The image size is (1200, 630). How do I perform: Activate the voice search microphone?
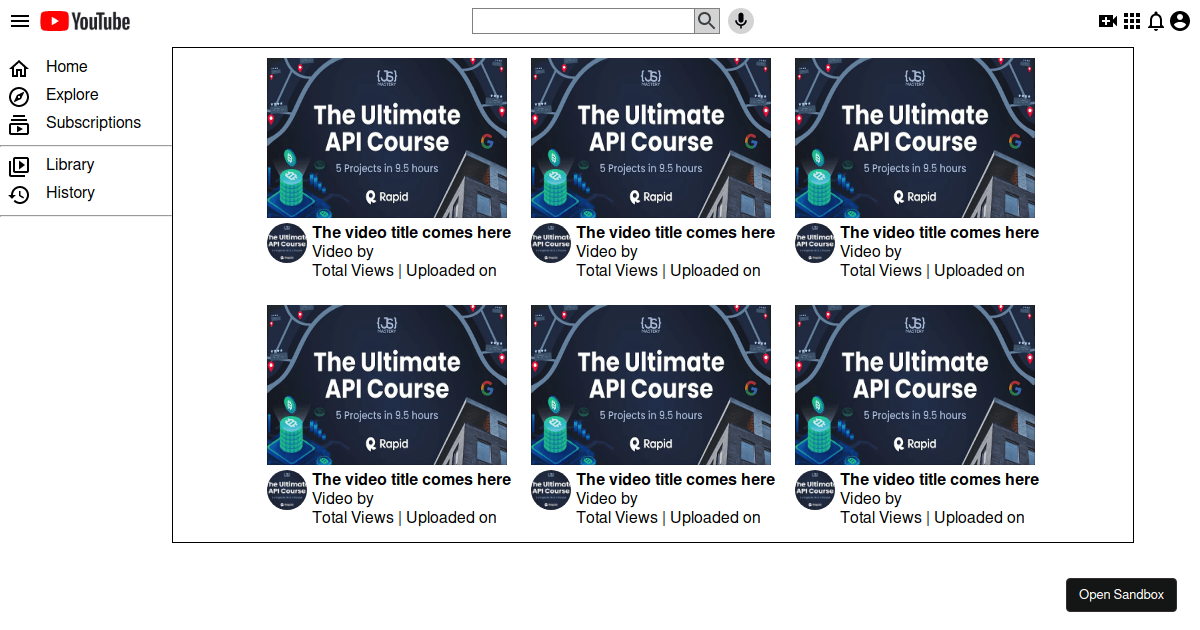(740, 21)
